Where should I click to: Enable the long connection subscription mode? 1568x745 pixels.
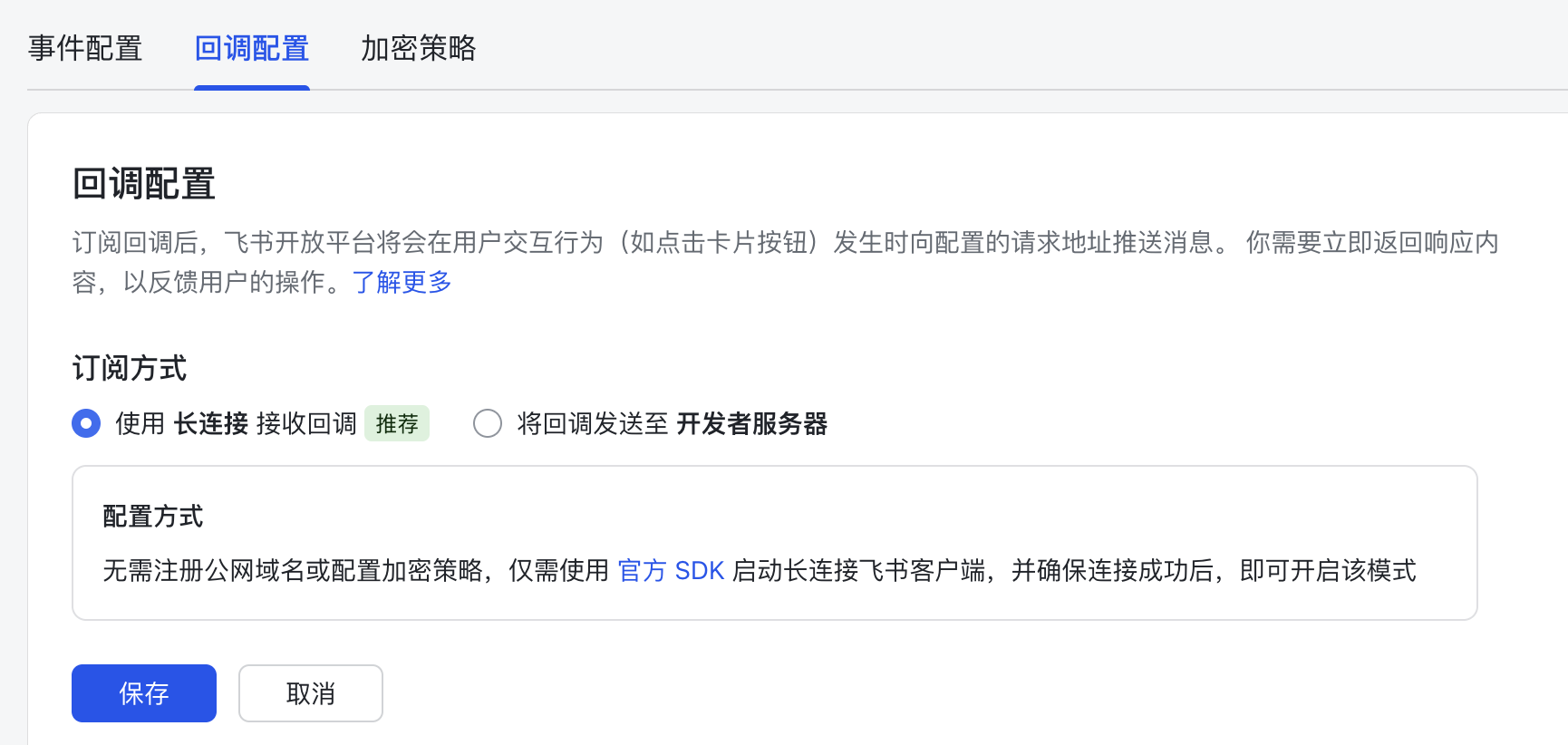point(86,423)
